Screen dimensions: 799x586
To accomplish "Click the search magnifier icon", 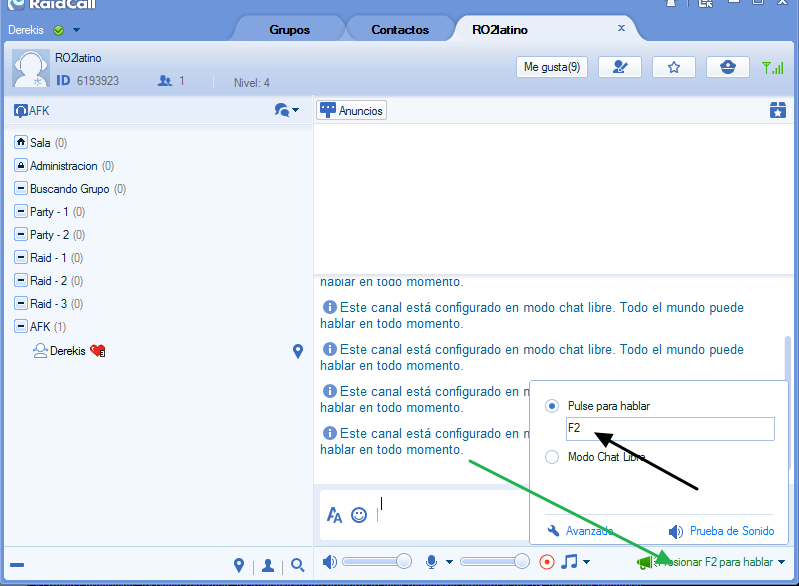I will pyautogui.click(x=298, y=565).
